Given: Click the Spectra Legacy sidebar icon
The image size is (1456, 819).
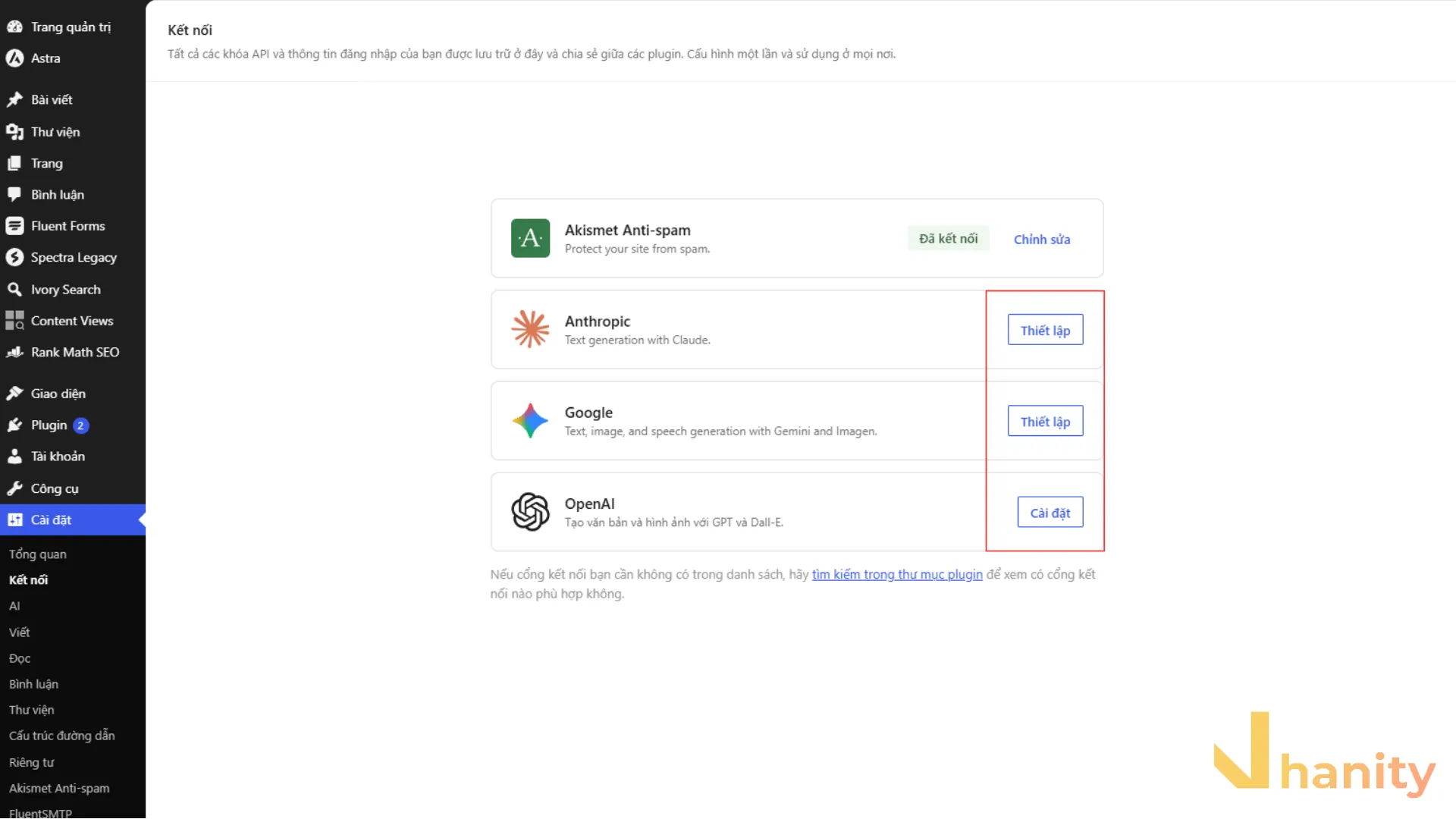Looking at the screenshot, I should pyautogui.click(x=14, y=257).
